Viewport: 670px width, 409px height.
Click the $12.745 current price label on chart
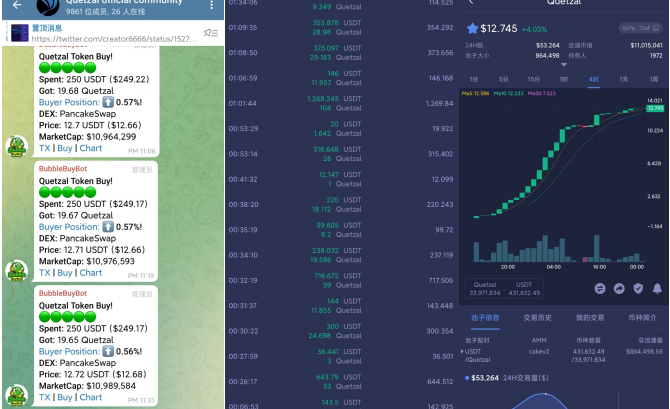[655, 108]
